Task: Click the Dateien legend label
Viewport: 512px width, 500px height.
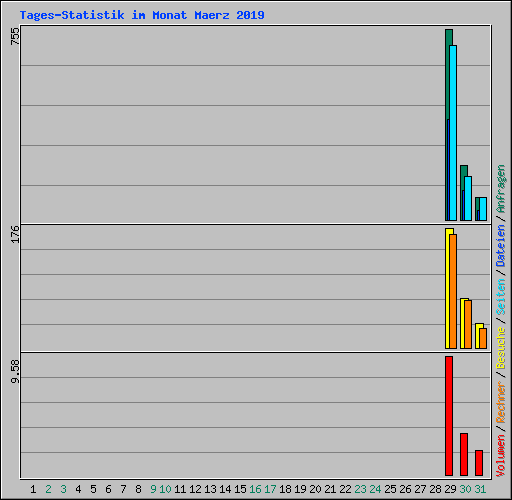Action: (x=501, y=246)
